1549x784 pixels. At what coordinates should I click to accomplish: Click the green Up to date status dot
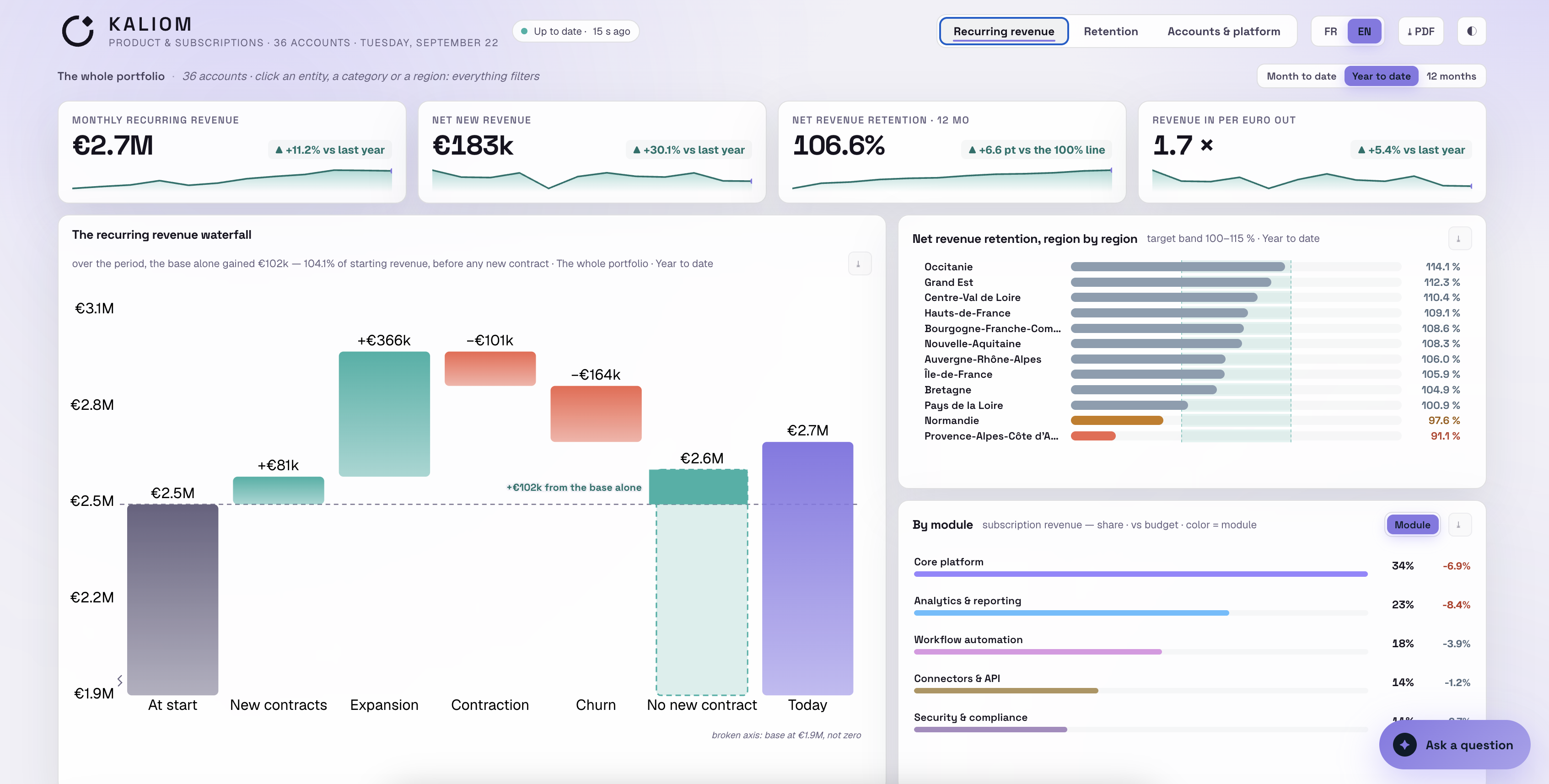524,31
